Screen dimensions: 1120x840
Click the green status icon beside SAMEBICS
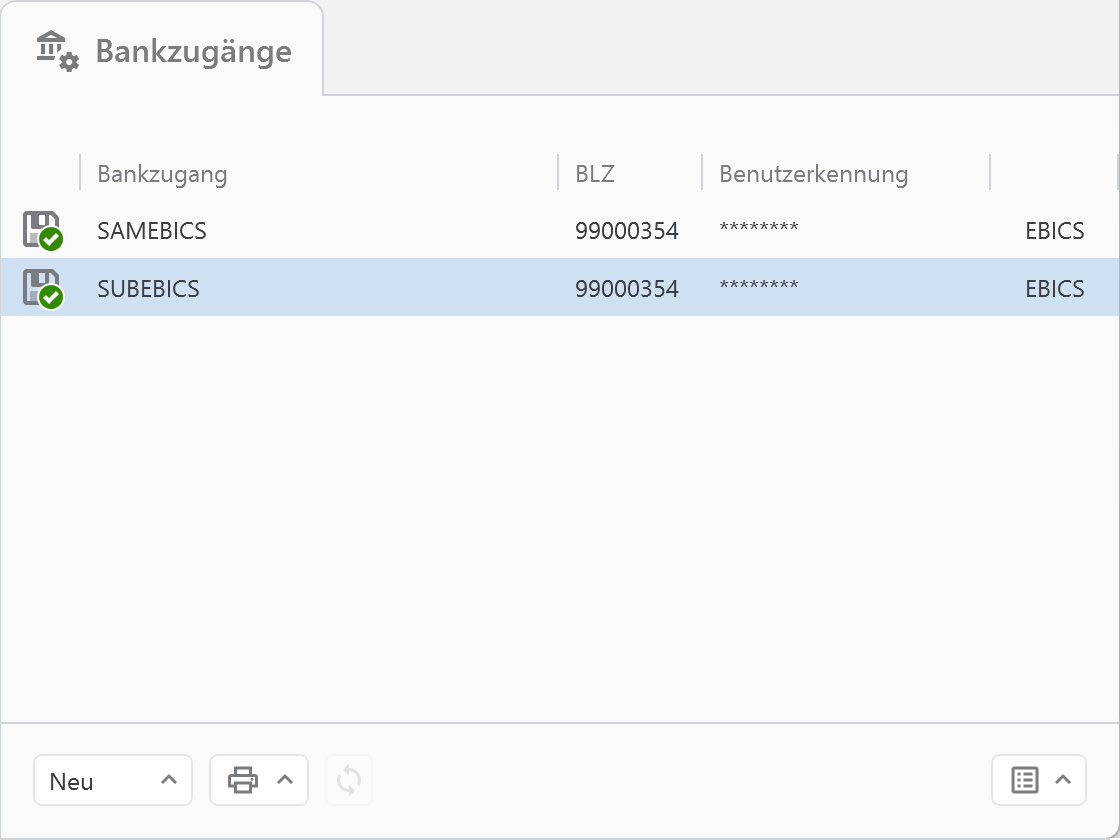[49, 239]
